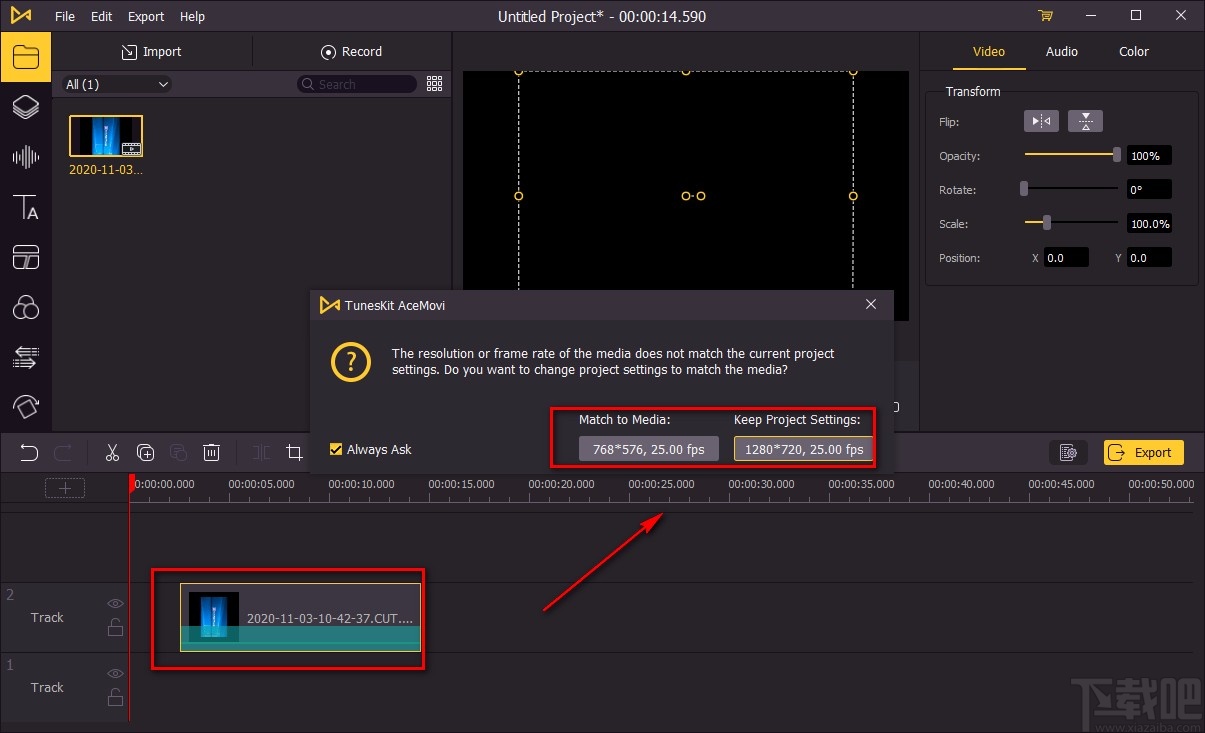This screenshot has width=1205, height=733.
Task: Click the AceMovi logo icon in title bar
Action: click(x=20, y=16)
